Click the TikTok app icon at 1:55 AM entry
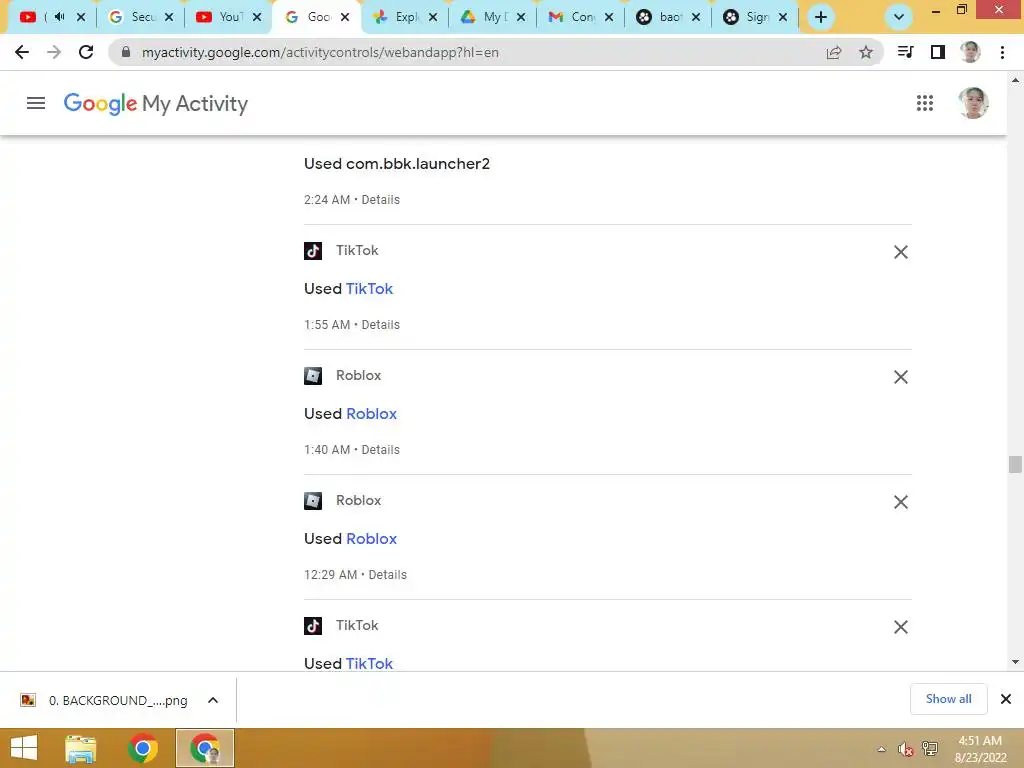Viewport: 1024px width, 768px height. coord(313,251)
